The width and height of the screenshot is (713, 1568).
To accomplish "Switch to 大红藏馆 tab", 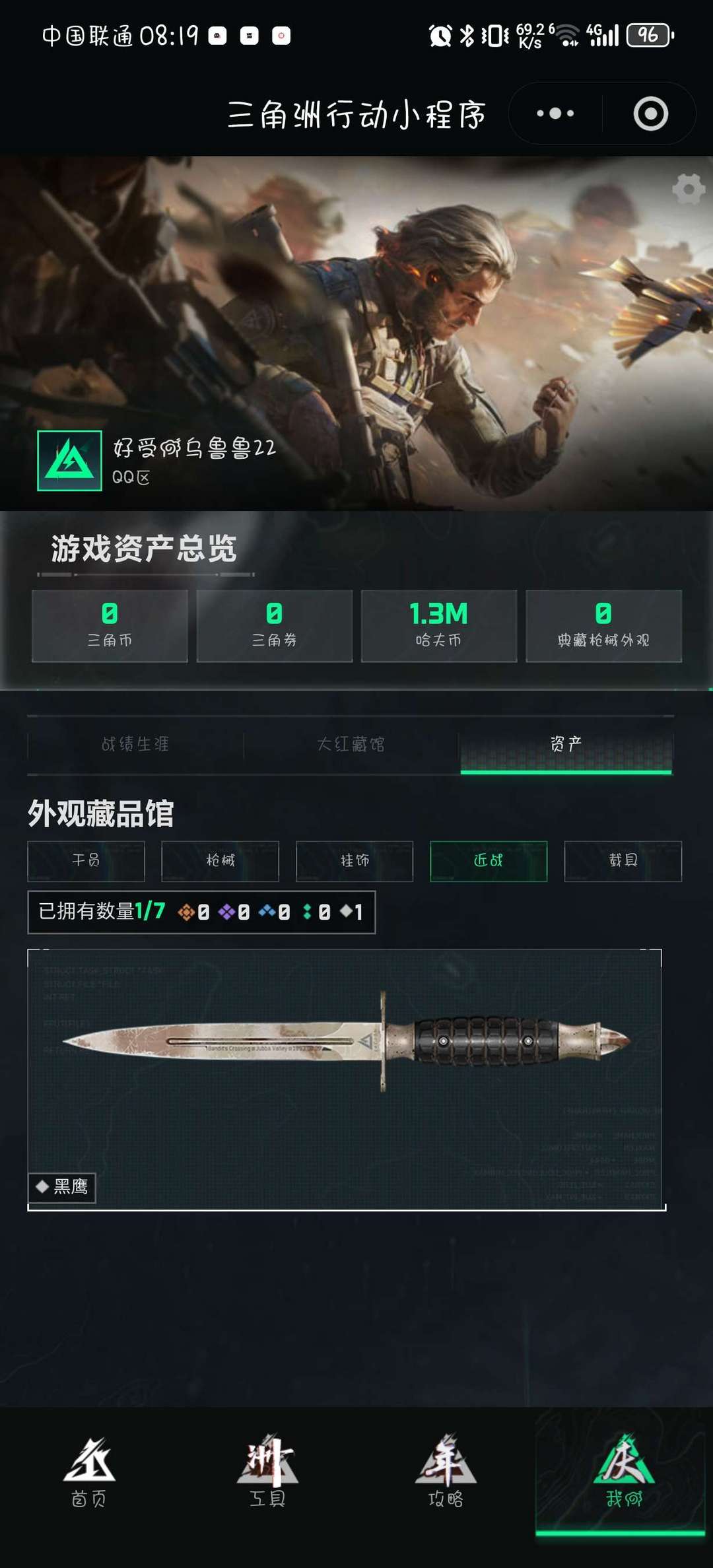I will tap(351, 744).
